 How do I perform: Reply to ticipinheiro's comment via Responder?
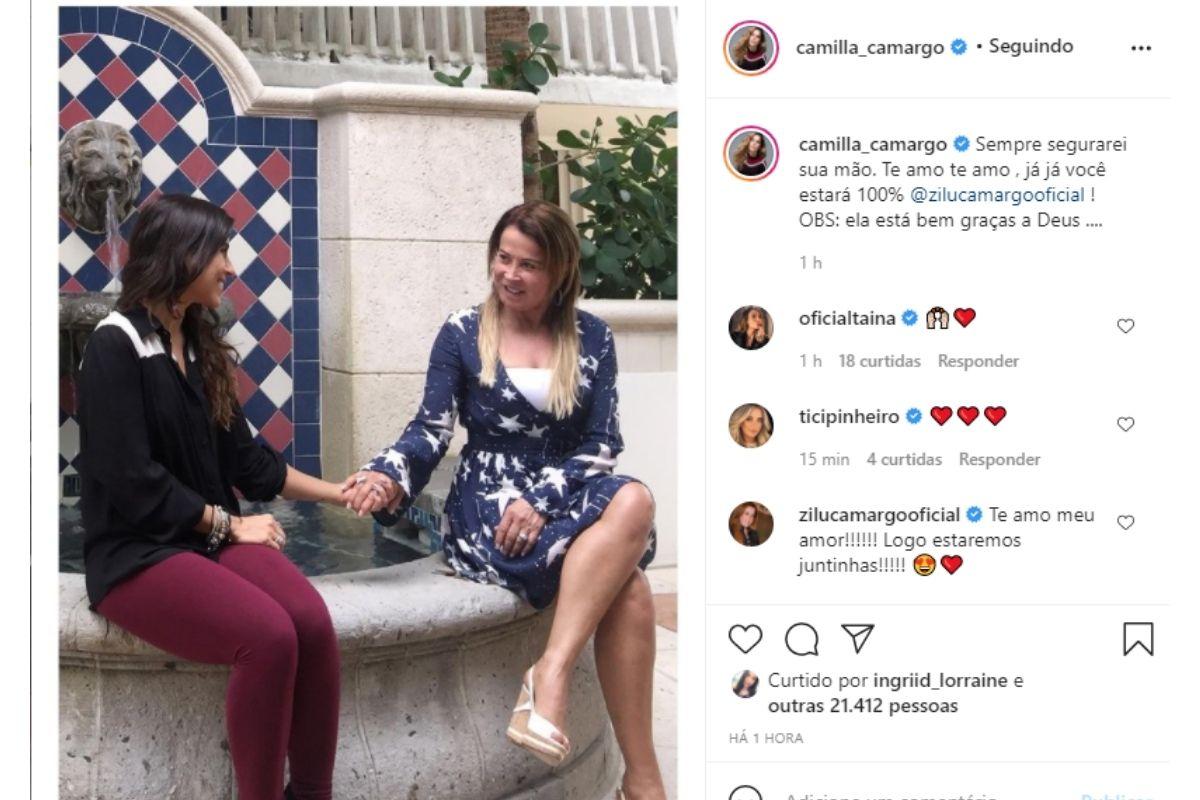click(x=999, y=459)
